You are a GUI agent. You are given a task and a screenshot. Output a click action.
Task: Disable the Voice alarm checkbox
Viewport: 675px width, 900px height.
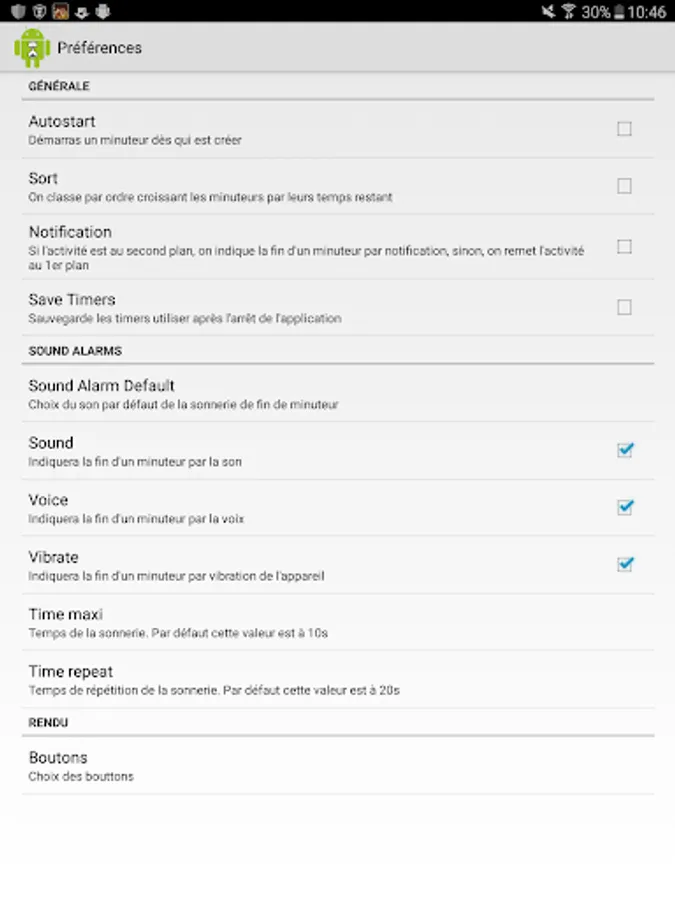coord(625,507)
